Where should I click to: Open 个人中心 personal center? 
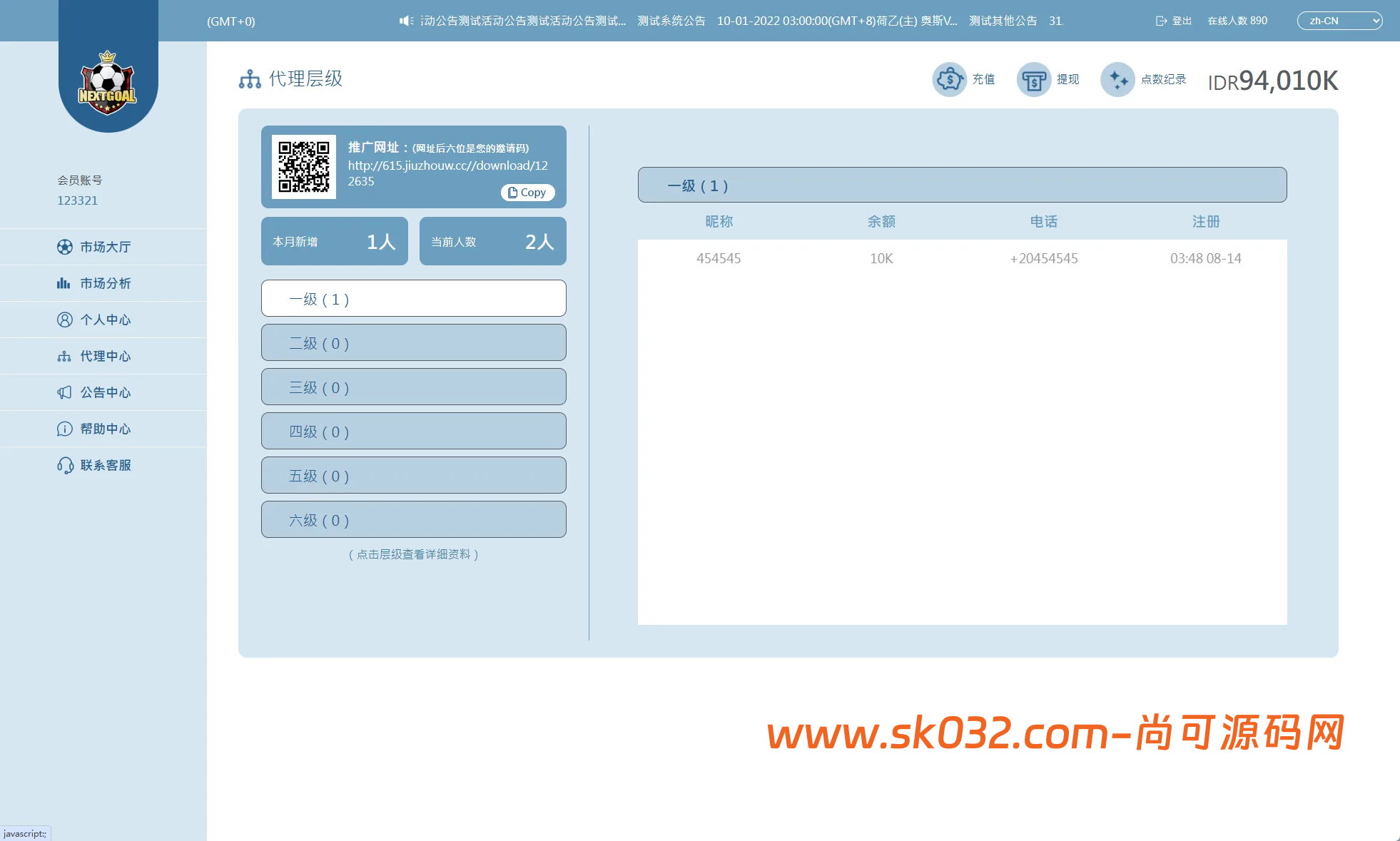tap(104, 320)
